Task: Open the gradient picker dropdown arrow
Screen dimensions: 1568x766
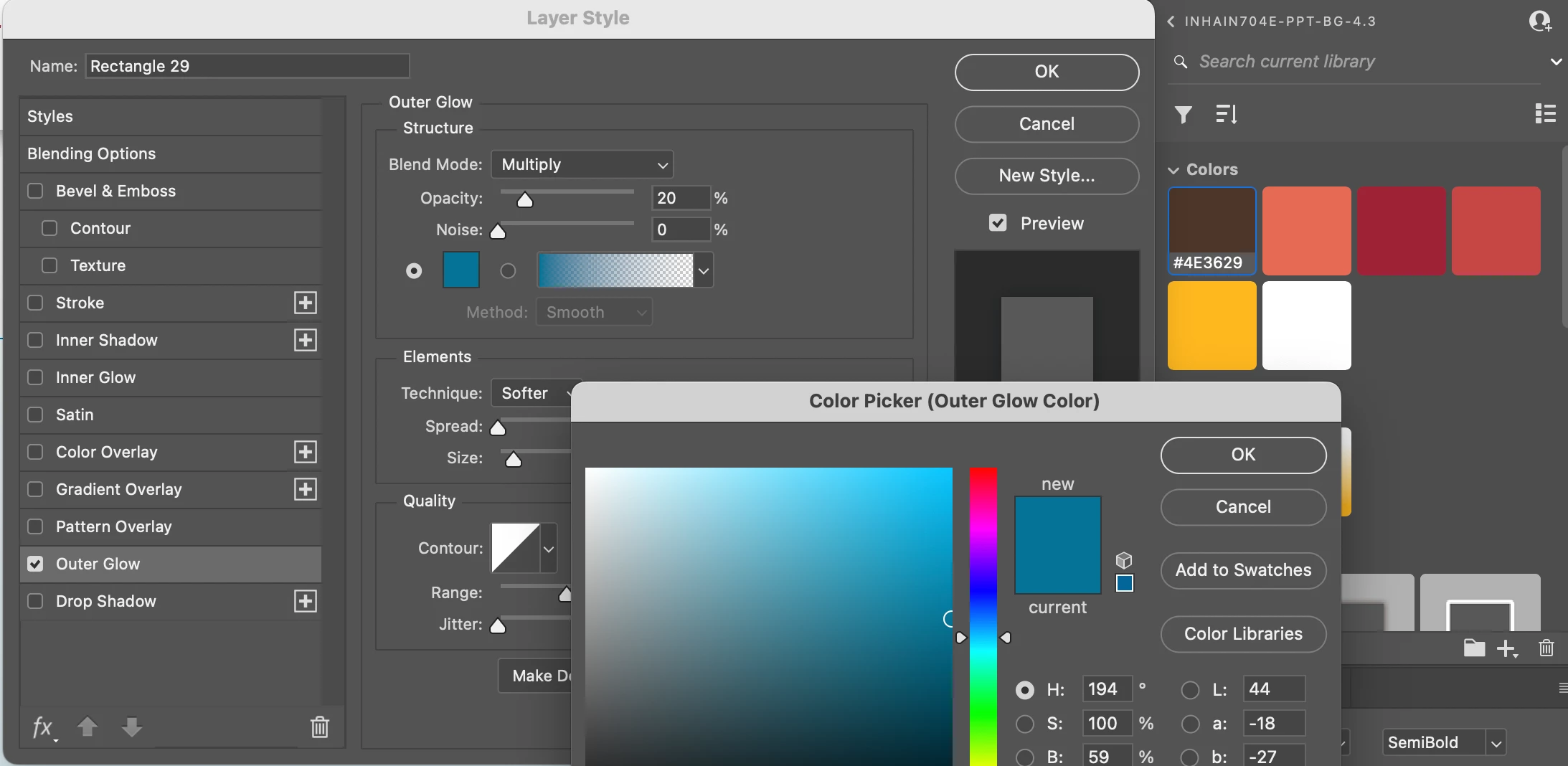Action: (704, 271)
